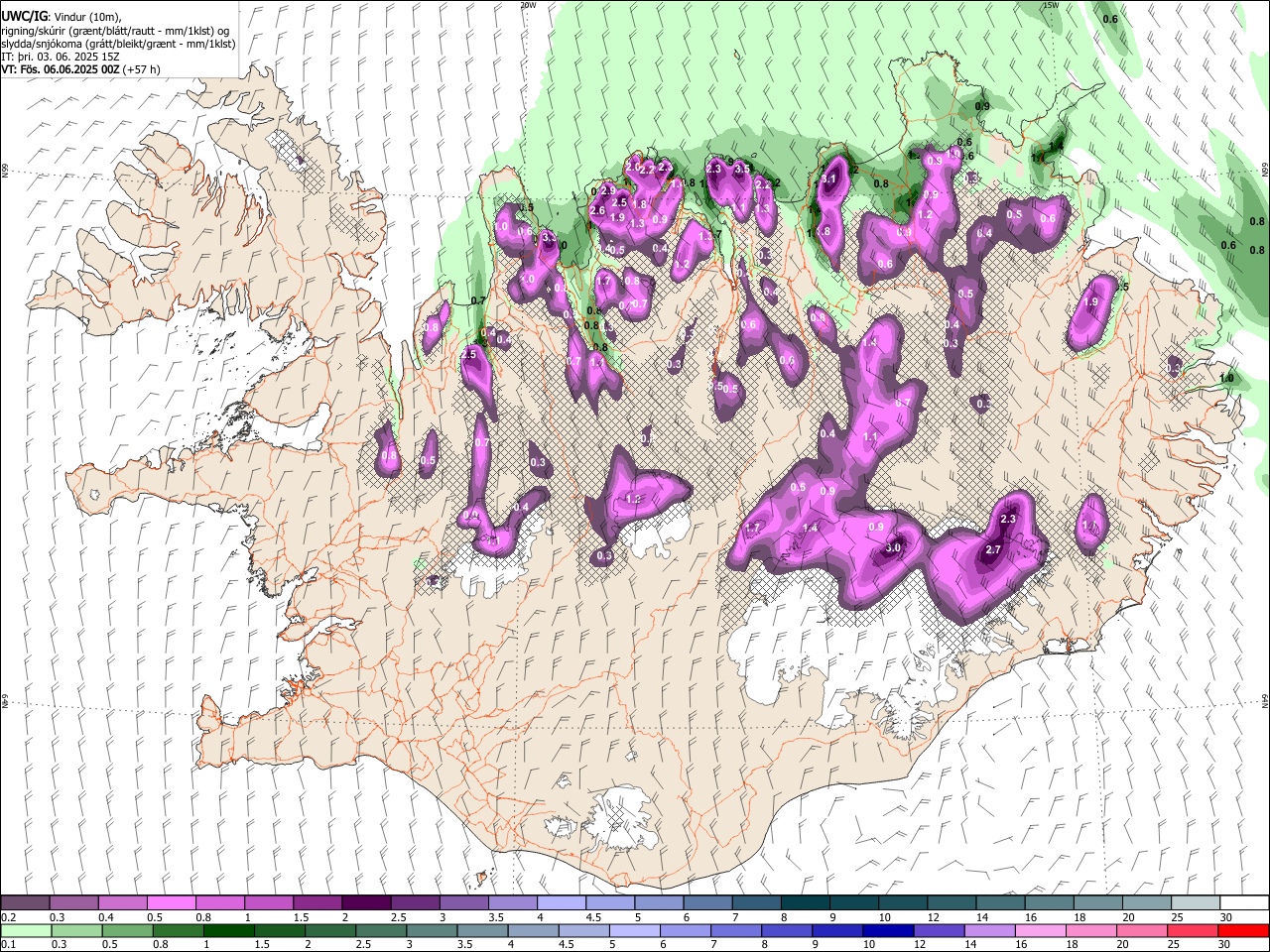Click the '3.0' precipitation value on the map

click(x=892, y=547)
